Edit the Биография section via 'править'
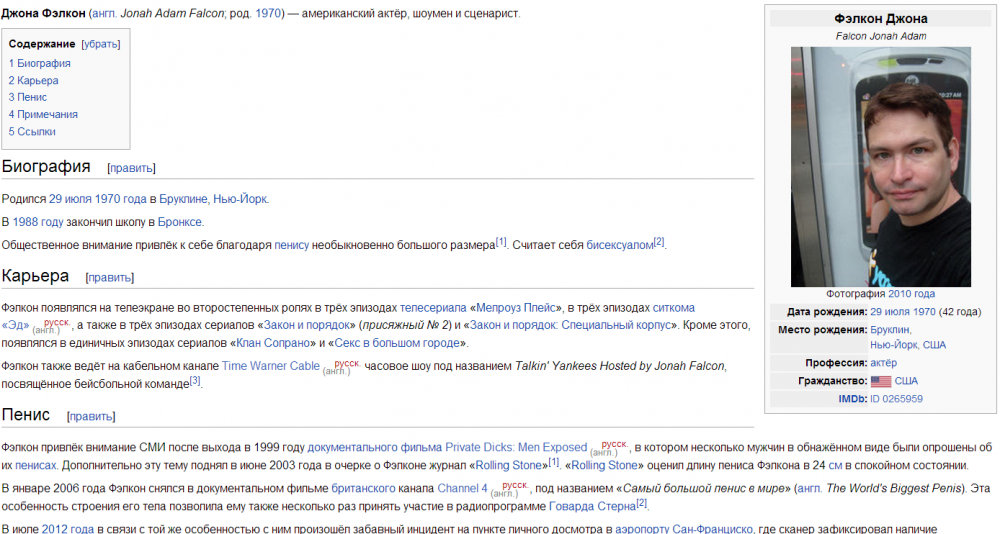 pyautogui.click(x=132, y=168)
